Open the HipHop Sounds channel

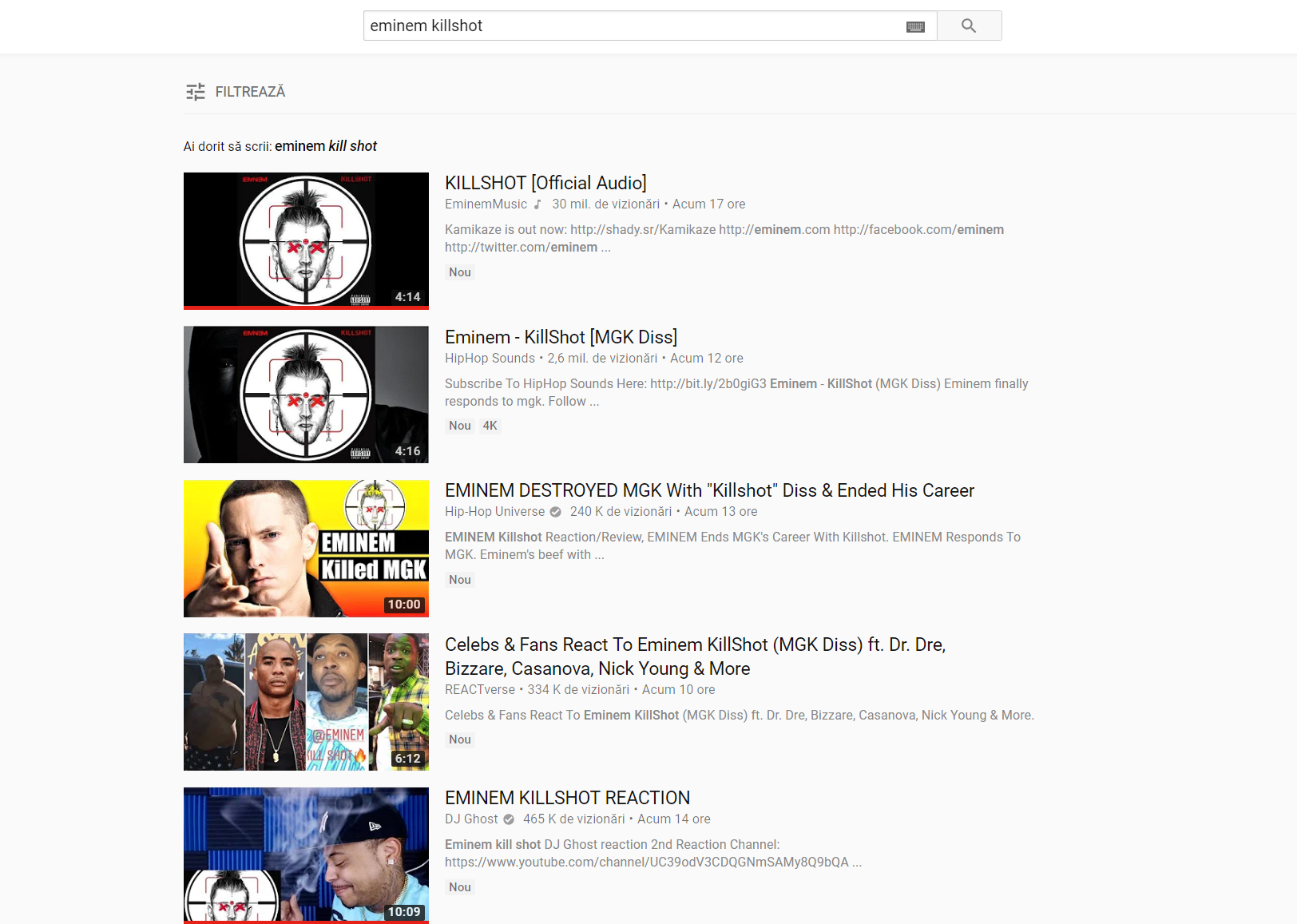490,359
